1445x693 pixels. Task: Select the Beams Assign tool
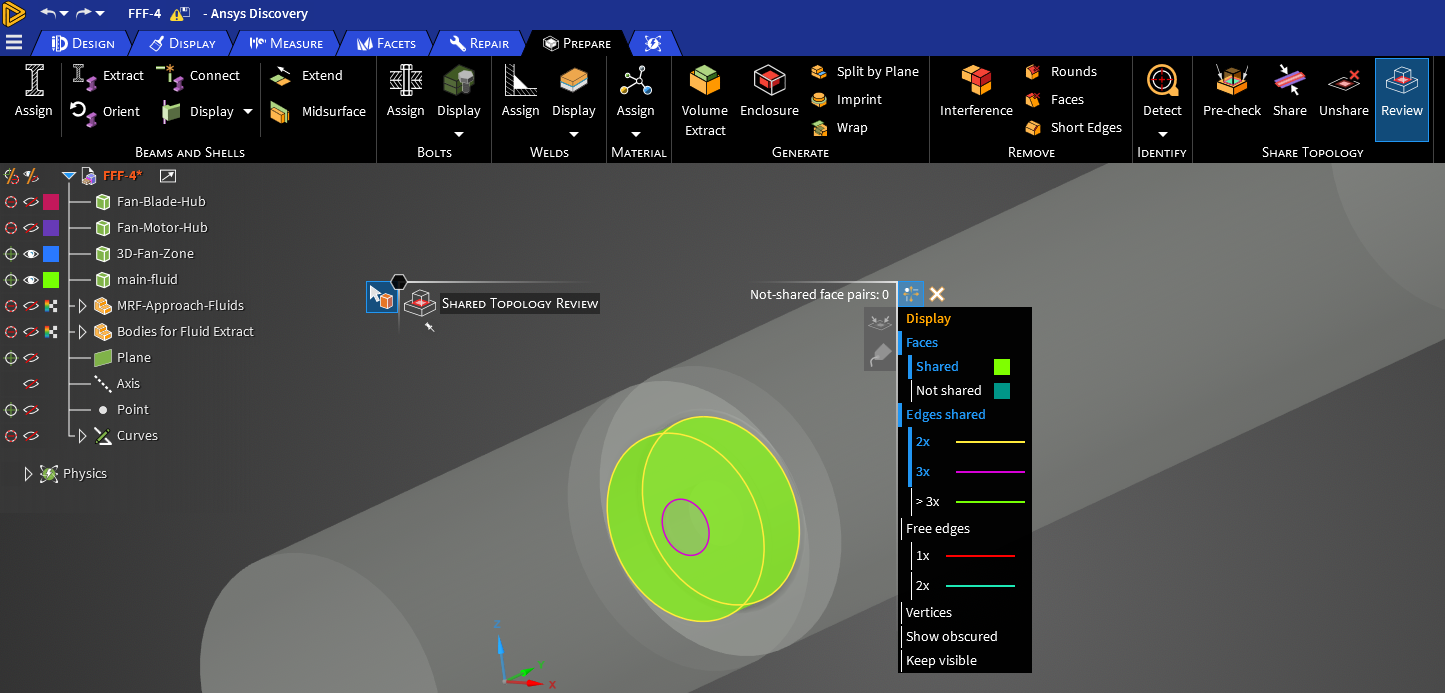coord(33,92)
